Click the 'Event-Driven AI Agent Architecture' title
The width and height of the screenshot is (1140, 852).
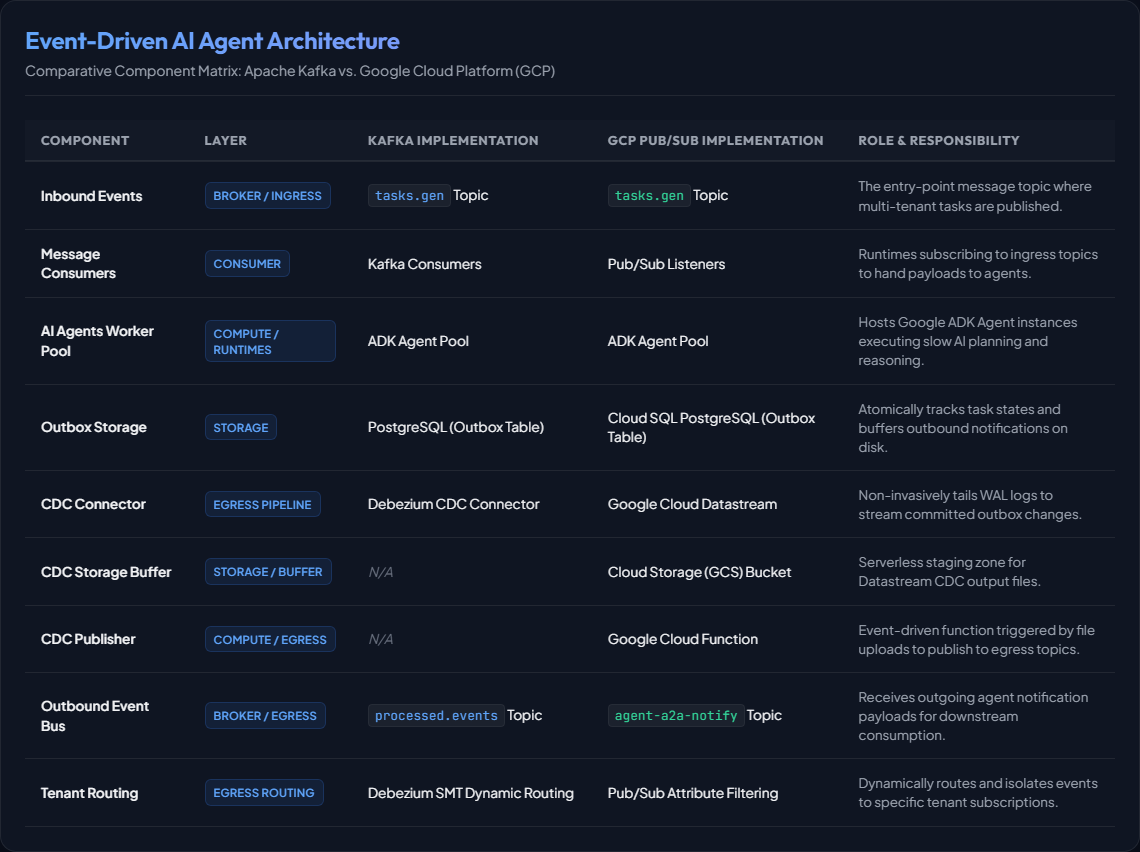click(212, 41)
